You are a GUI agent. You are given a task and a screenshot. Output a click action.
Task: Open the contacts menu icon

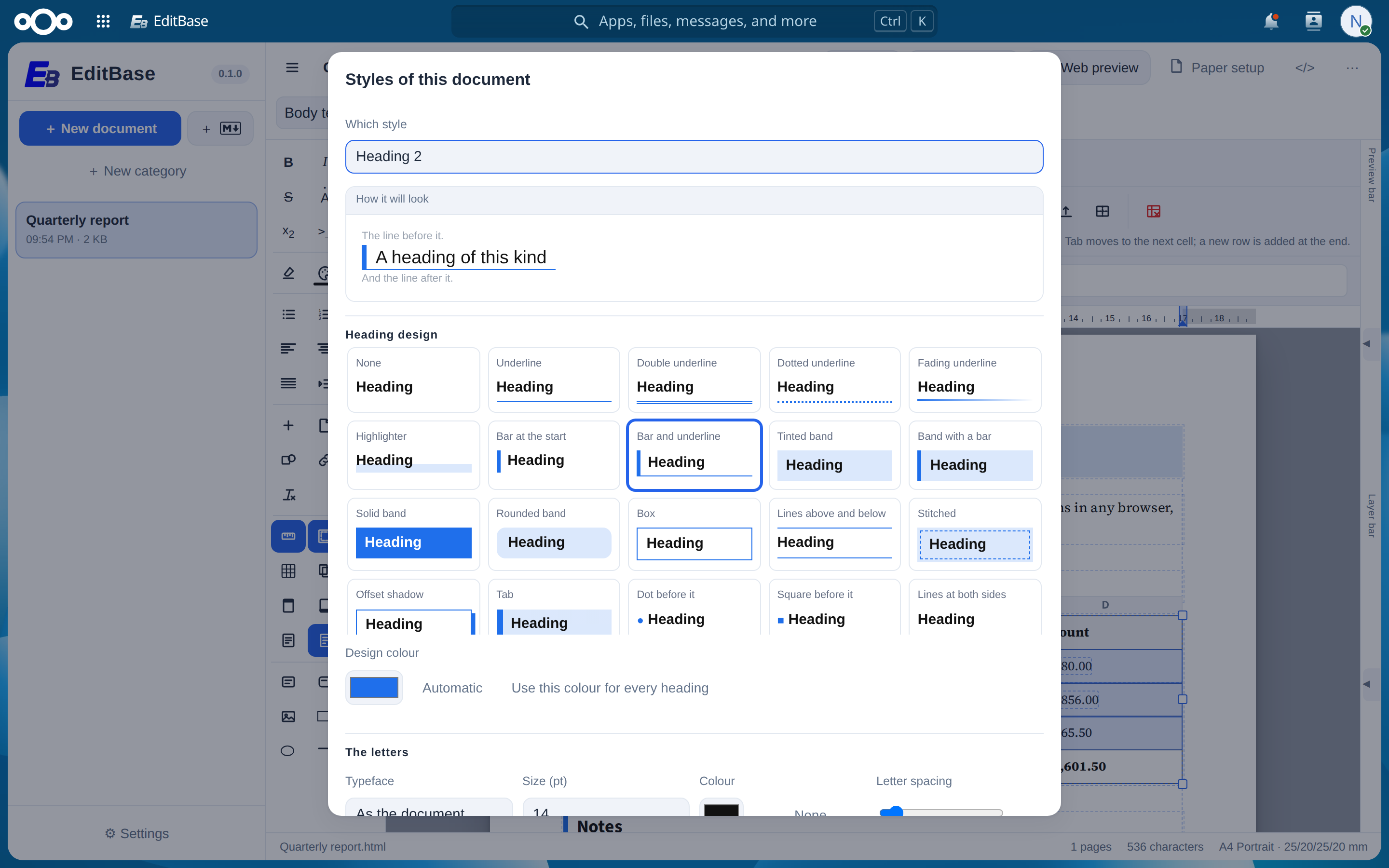(1313, 21)
